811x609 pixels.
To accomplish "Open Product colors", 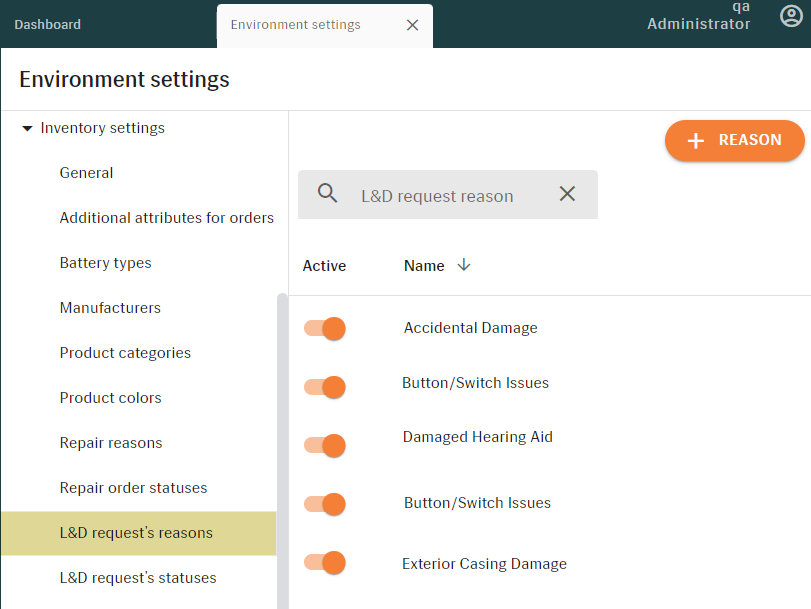I will point(111,398).
